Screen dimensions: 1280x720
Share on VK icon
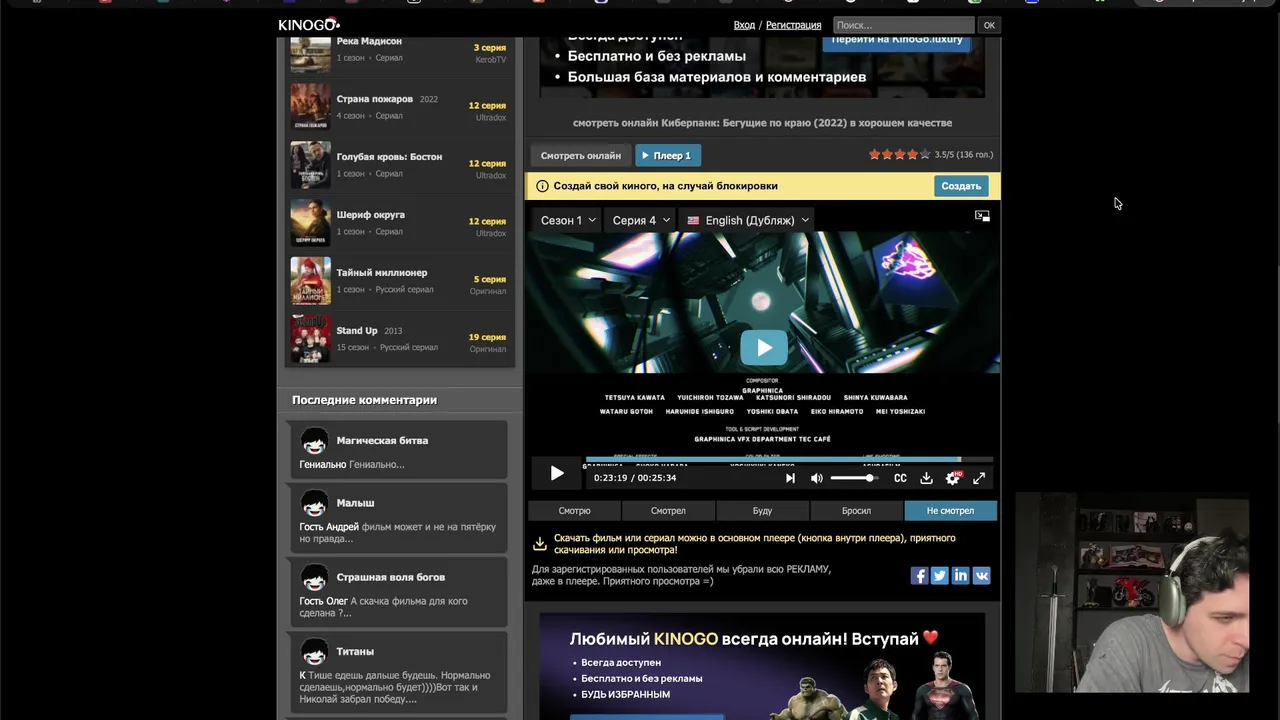coord(982,575)
